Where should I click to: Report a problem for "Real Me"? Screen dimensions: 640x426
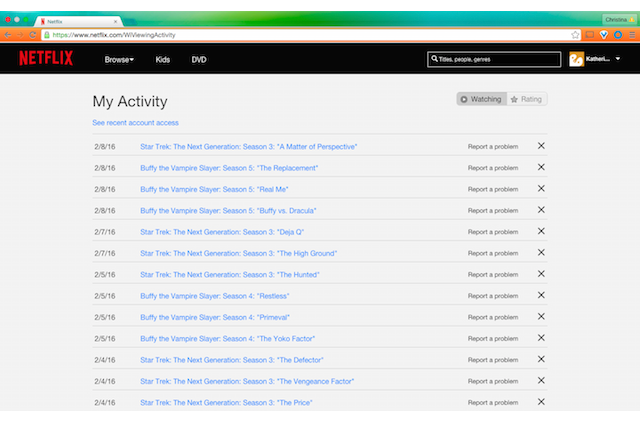click(x=493, y=189)
